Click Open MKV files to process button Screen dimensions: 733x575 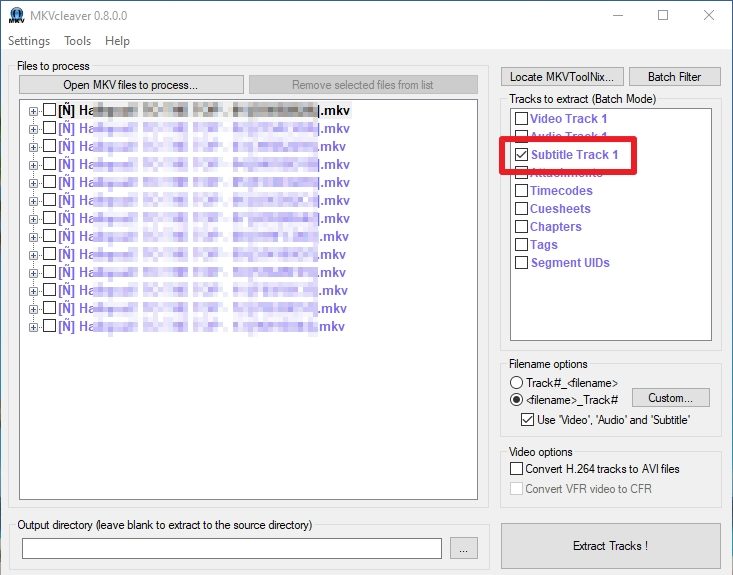tap(131, 85)
